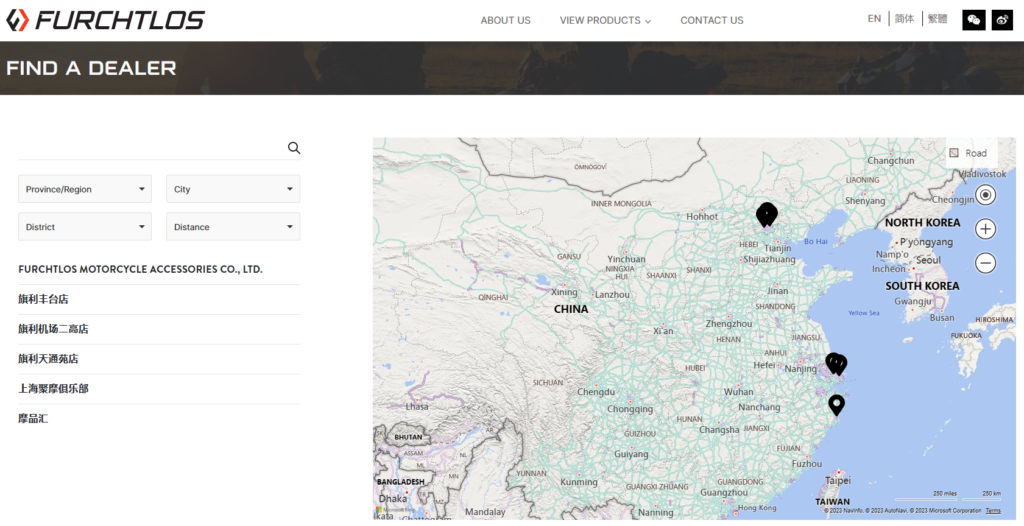
Task: Click the CHINA label on map
Action: (x=571, y=309)
